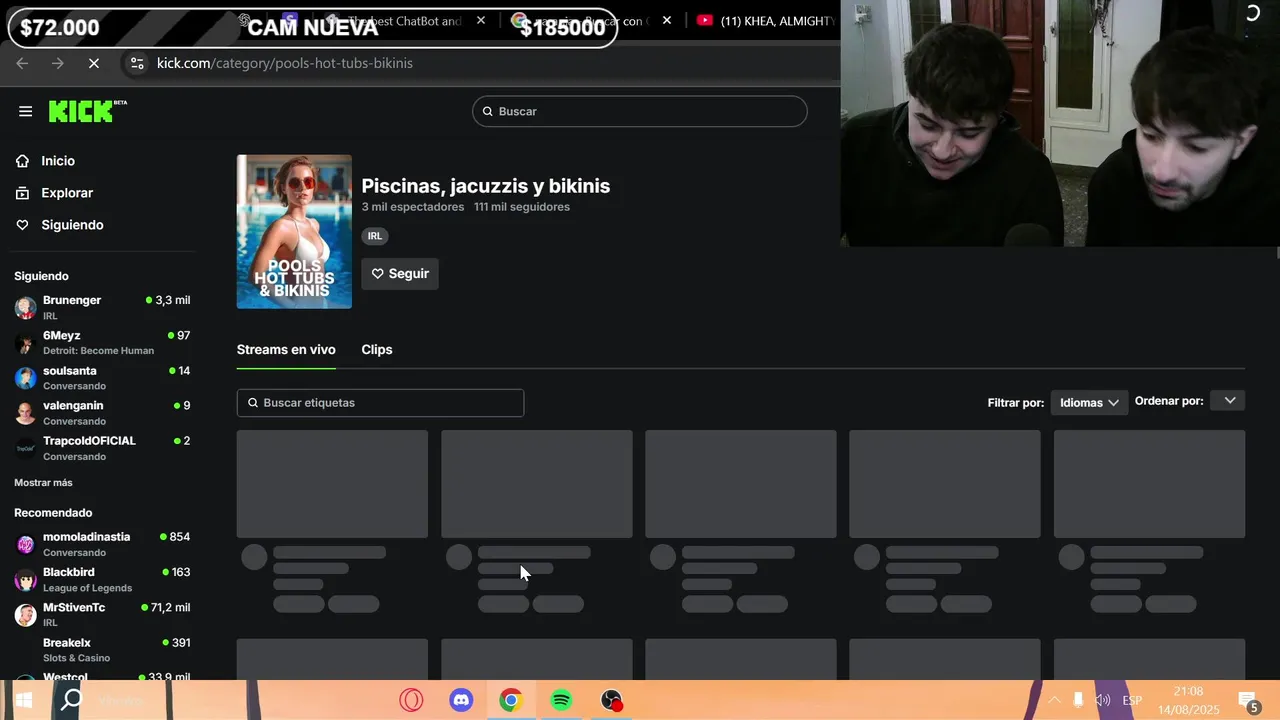Click the Pools Hot Tubs & Bikinis cover image
The width and height of the screenshot is (1280, 720).
click(294, 232)
